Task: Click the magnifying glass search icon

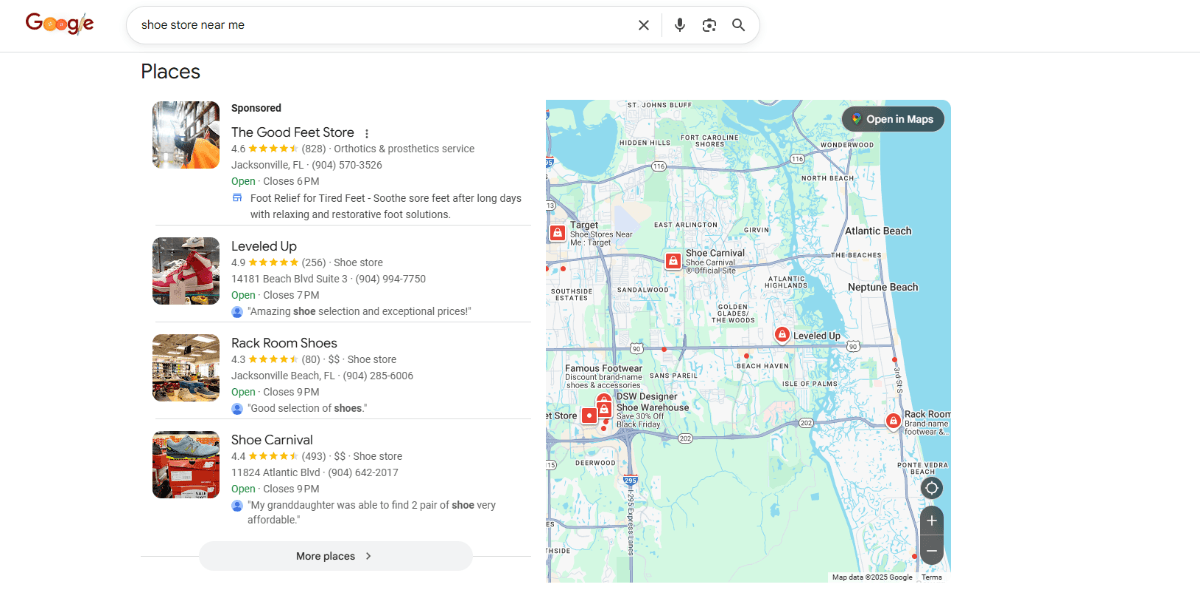Action: (x=738, y=25)
